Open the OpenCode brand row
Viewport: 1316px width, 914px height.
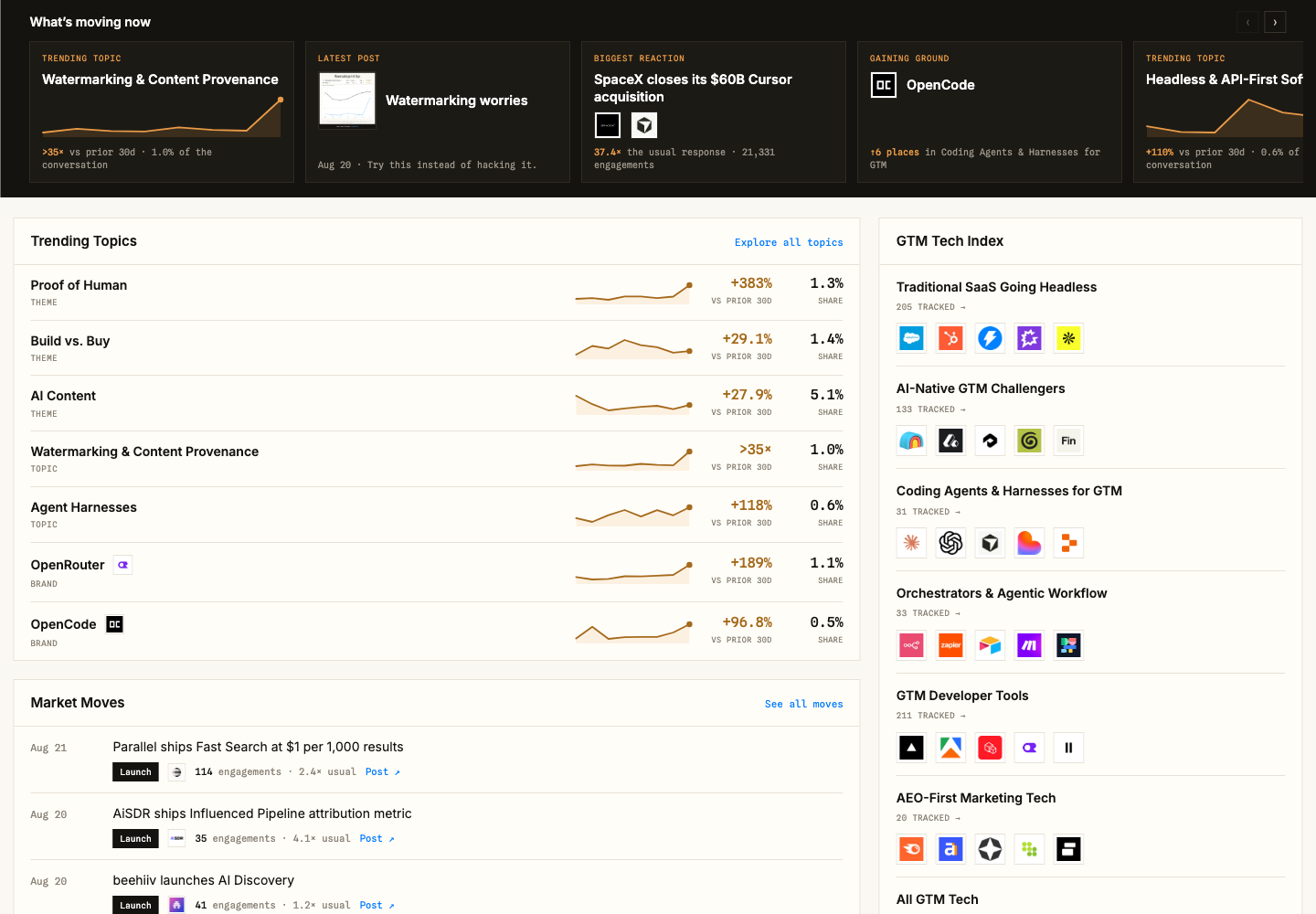point(437,631)
